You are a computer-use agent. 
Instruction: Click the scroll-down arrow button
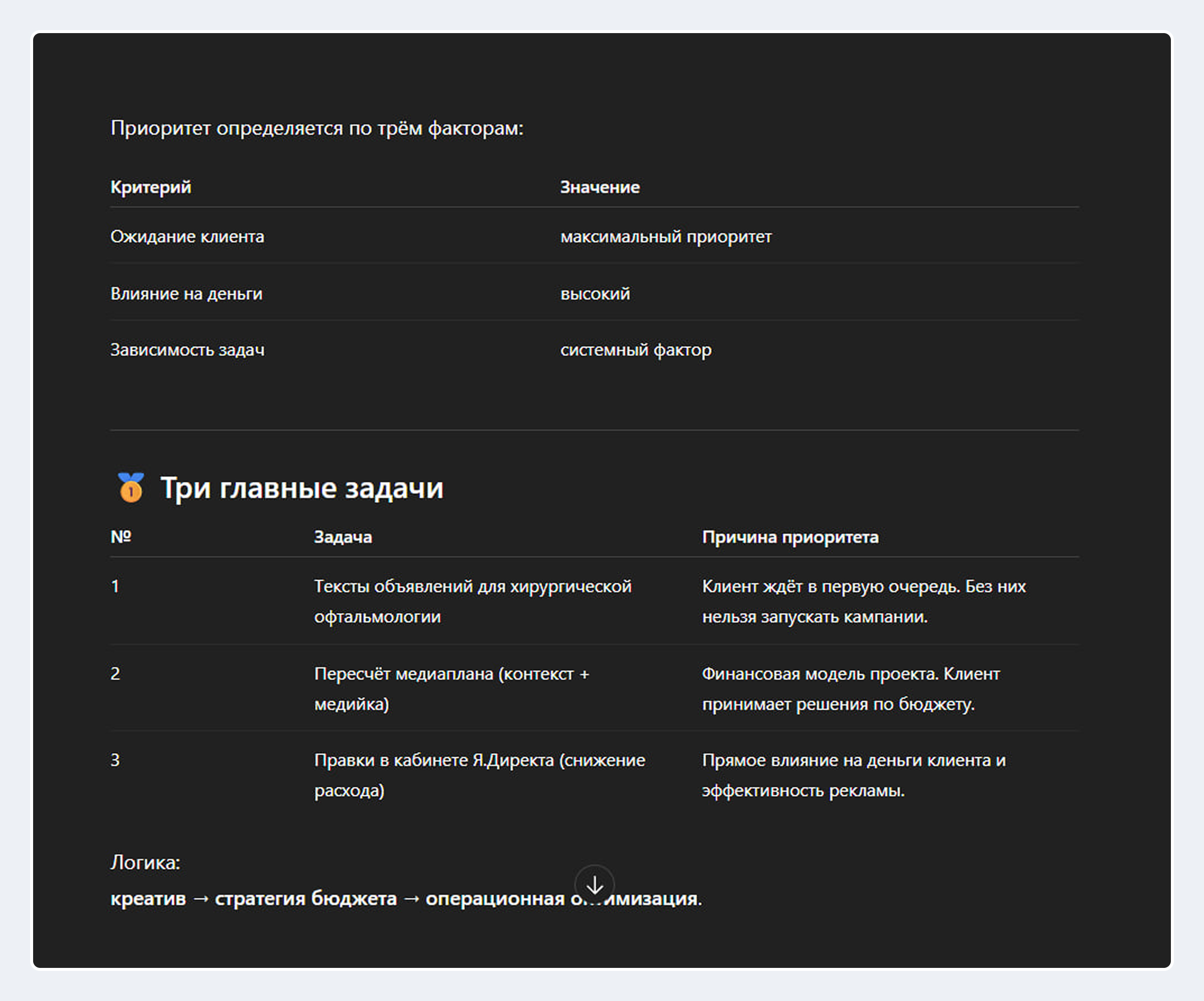tap(594, 885)
